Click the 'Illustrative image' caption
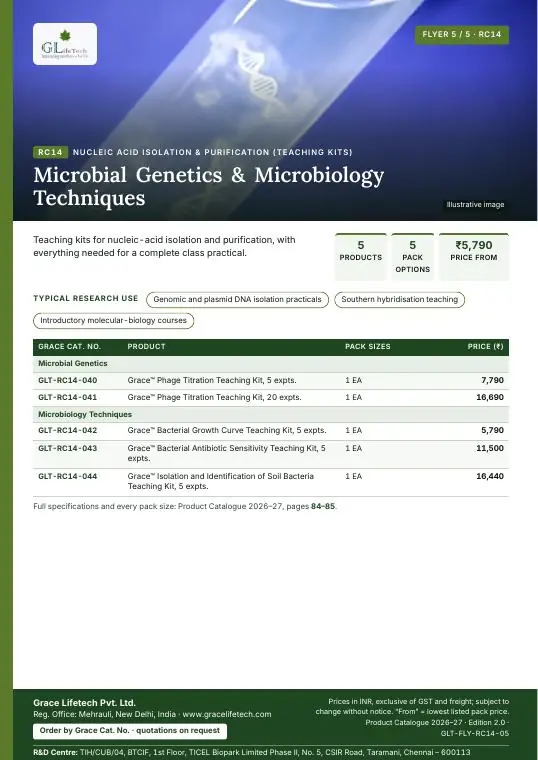 475,205
